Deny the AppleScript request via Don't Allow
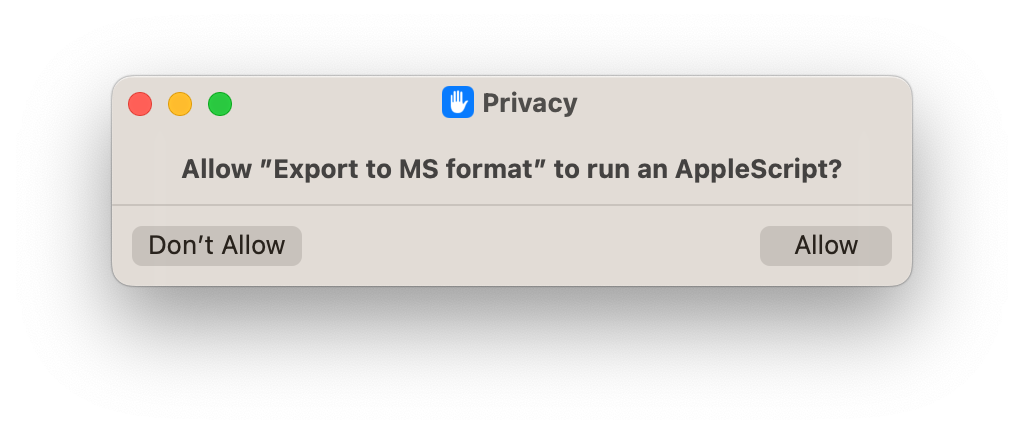 click(x=217, y=246)
